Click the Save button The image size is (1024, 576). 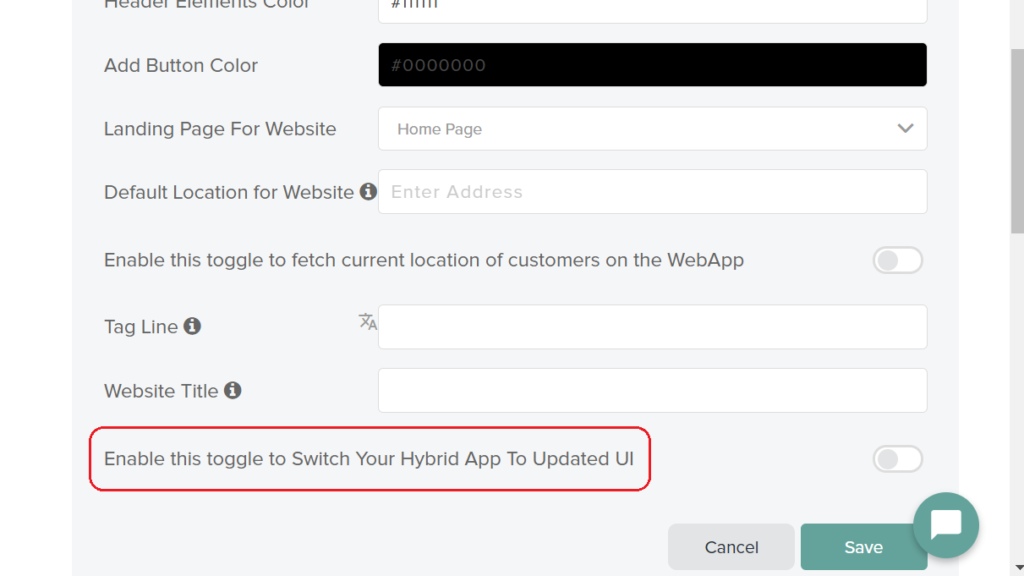[863, 547]
